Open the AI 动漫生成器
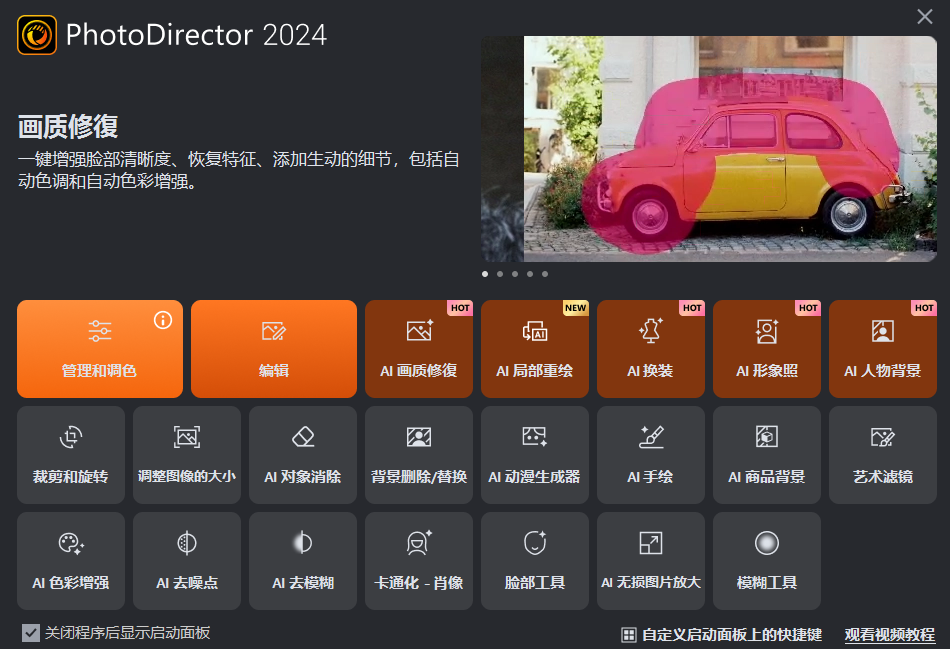 (x=534, y=455)
